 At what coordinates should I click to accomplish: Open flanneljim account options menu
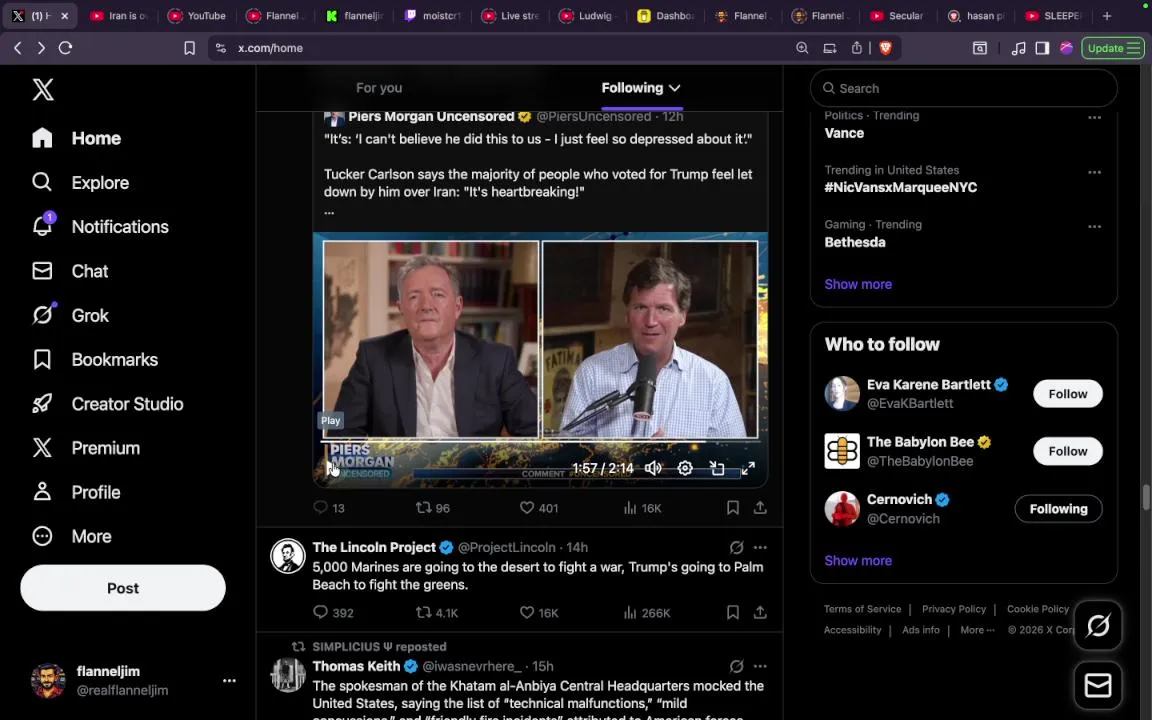229,681
